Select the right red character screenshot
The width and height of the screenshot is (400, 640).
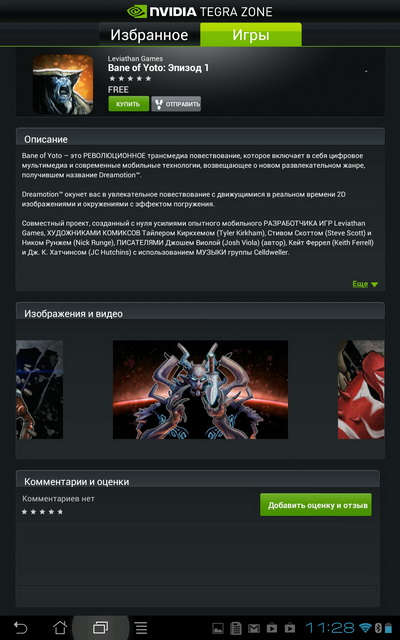(361, 390)
